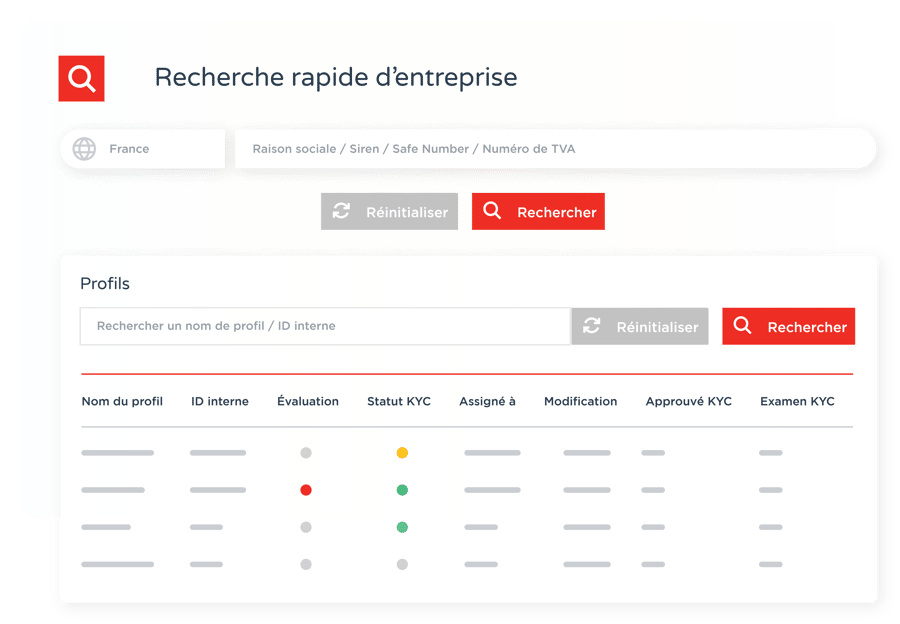Click the green Statut KYC dot in the second row
Viewport: 900px width, 624px height.
pyautogui.click(x=402, y=490)
